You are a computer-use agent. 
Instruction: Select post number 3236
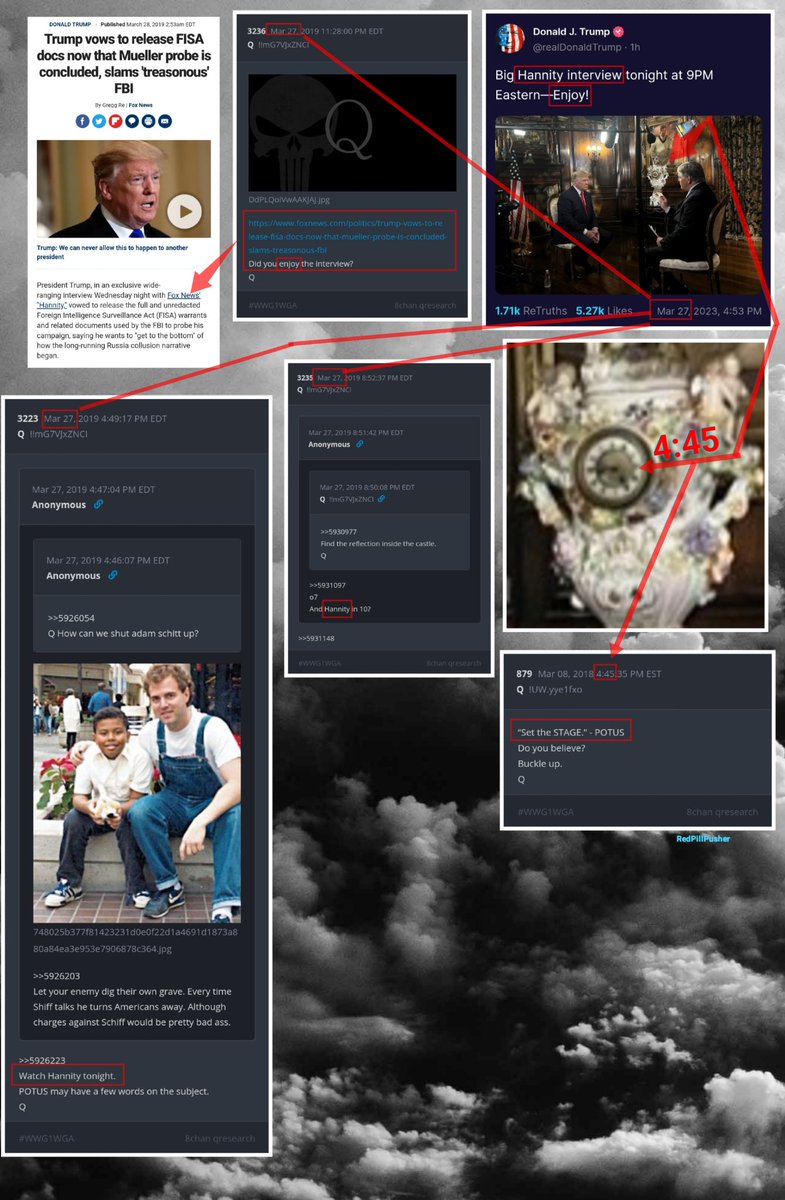pyautogui.click(x=257, y=31)
